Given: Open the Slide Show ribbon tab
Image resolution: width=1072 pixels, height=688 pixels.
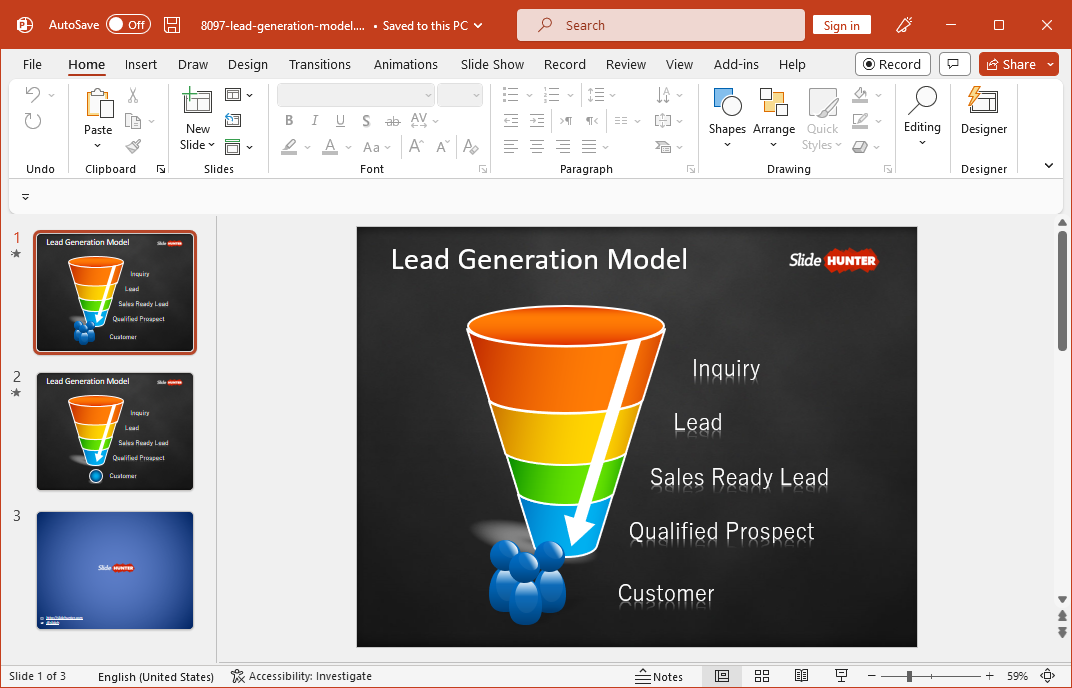Looking at the screenshot, I should 492,64.
